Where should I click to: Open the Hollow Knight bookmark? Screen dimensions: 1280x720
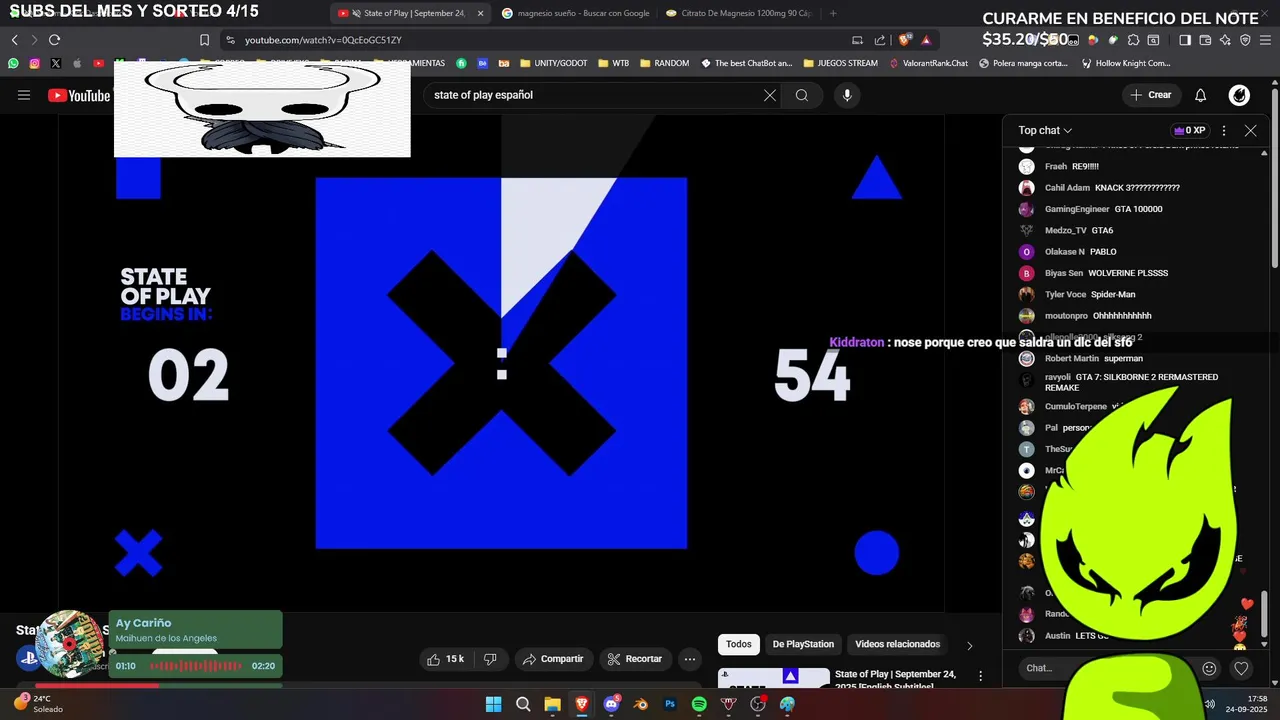(1126, 63)
